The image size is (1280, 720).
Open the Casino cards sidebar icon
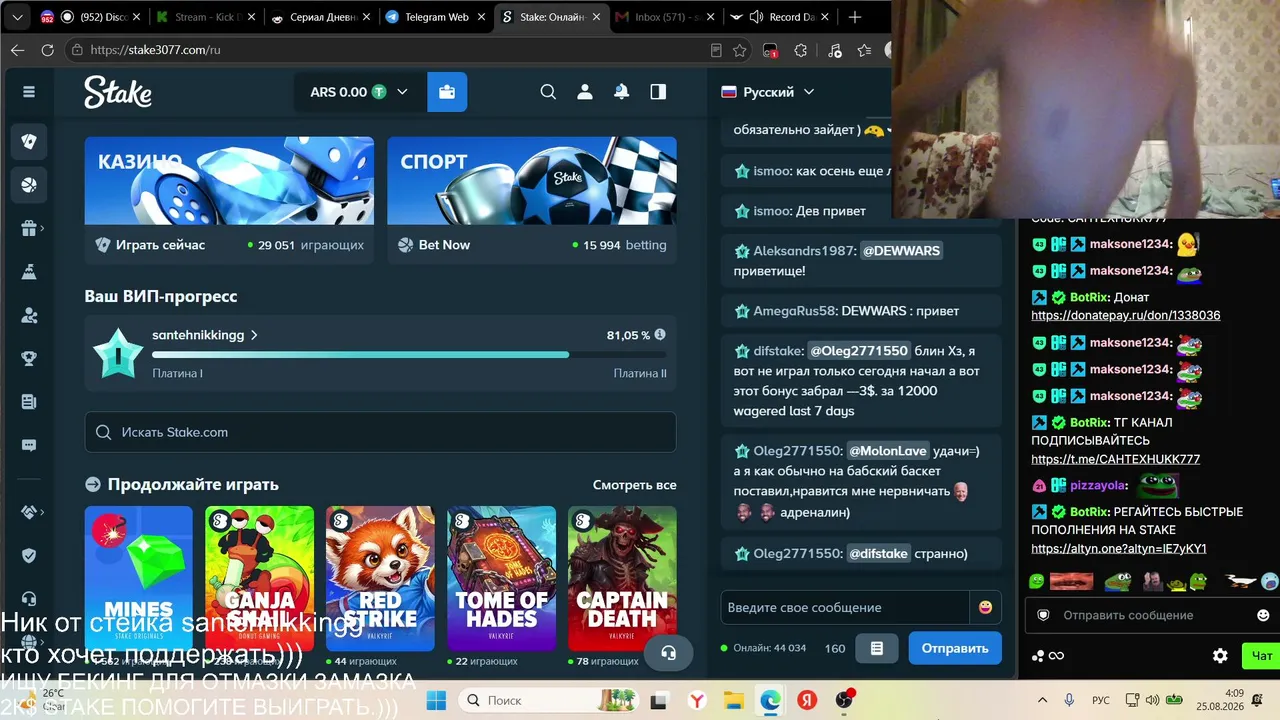pos(29,142)
